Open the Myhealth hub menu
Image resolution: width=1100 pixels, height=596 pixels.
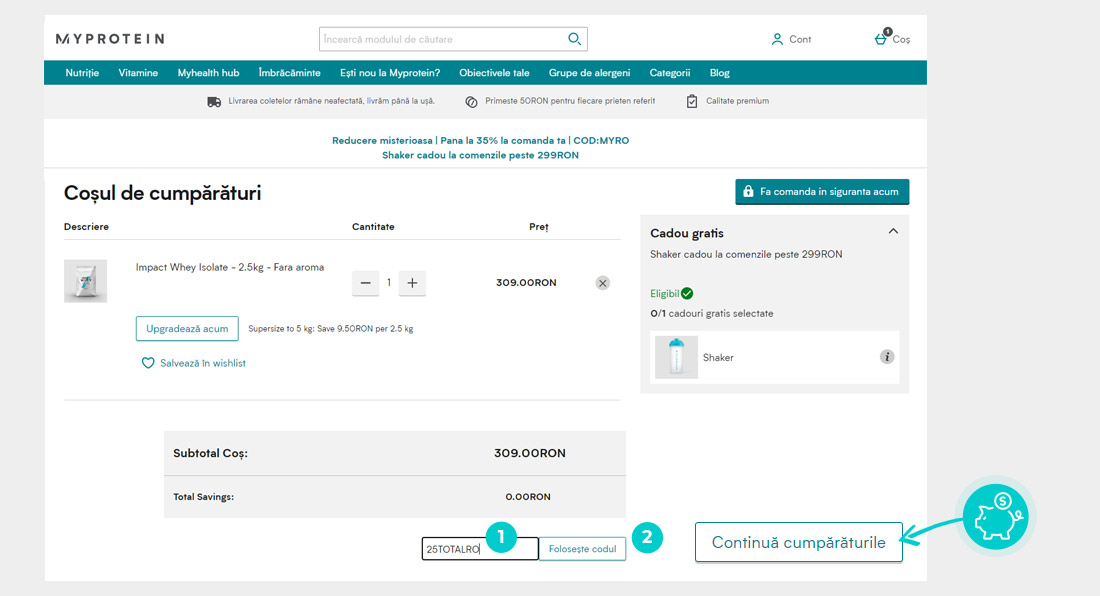208,73
